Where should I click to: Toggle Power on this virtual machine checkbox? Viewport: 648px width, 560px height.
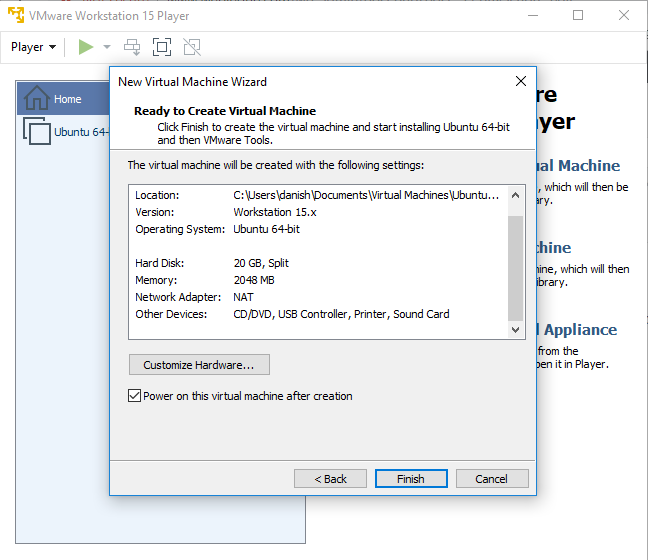(x=134, y=396)
